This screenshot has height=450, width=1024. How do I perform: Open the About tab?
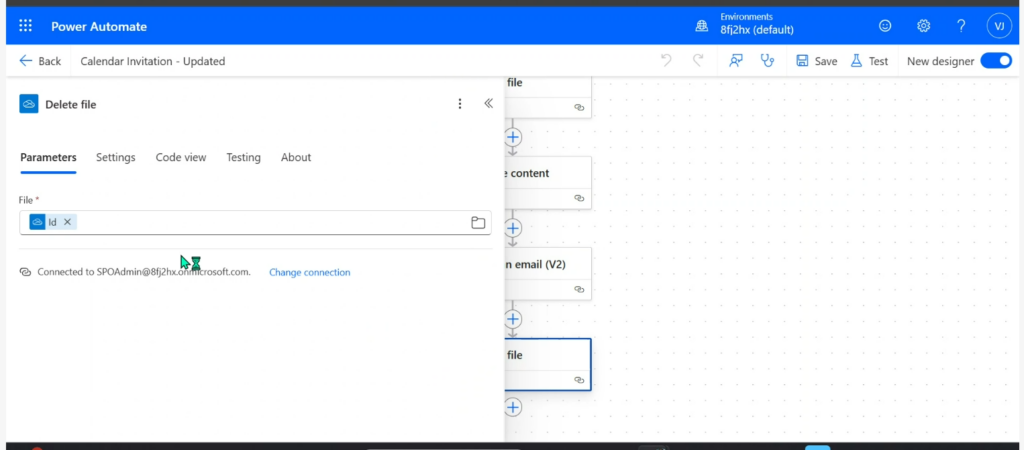[x=296, y=157]
